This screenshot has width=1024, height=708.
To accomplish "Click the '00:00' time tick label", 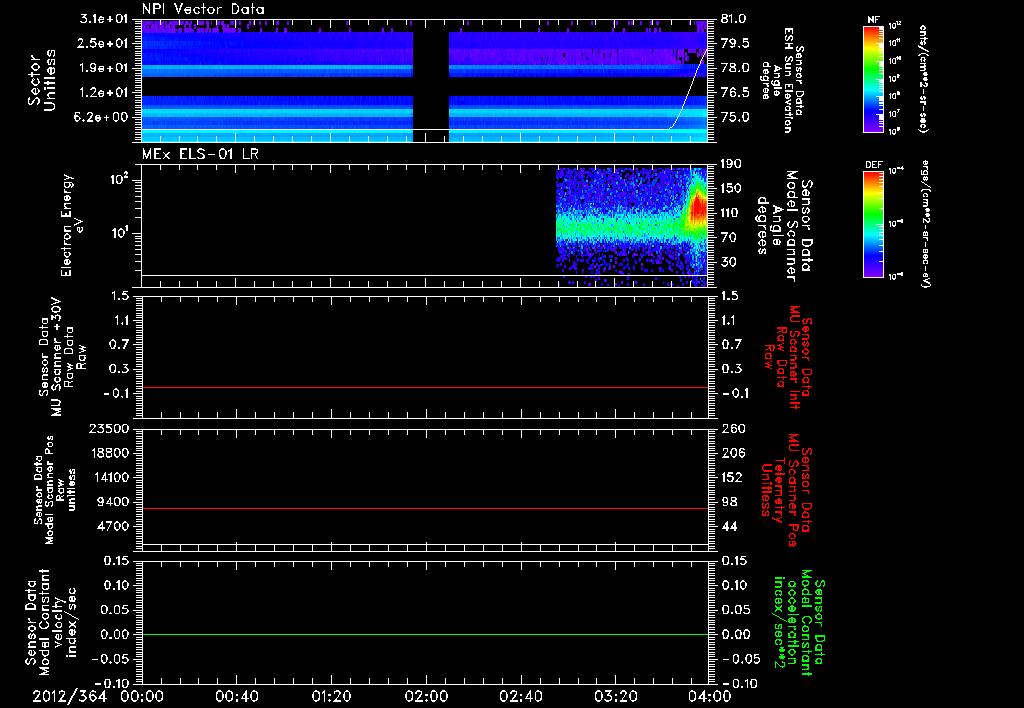I will click(142, 696).
